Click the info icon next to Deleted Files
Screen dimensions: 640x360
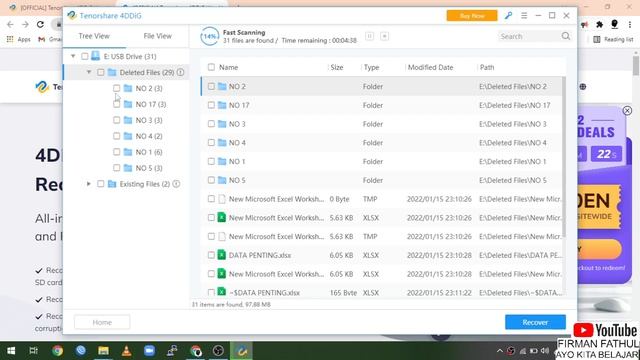[x=180, y=72]
